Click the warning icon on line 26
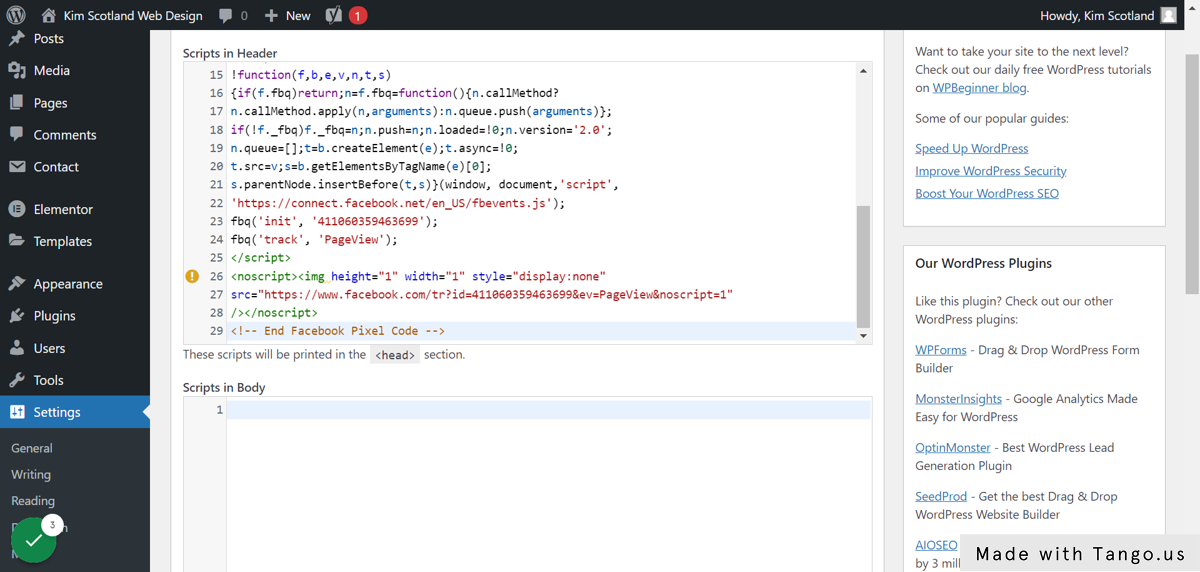Image resolution: width=1200 pixels, height=572 pixels. (x=192, y=276)
